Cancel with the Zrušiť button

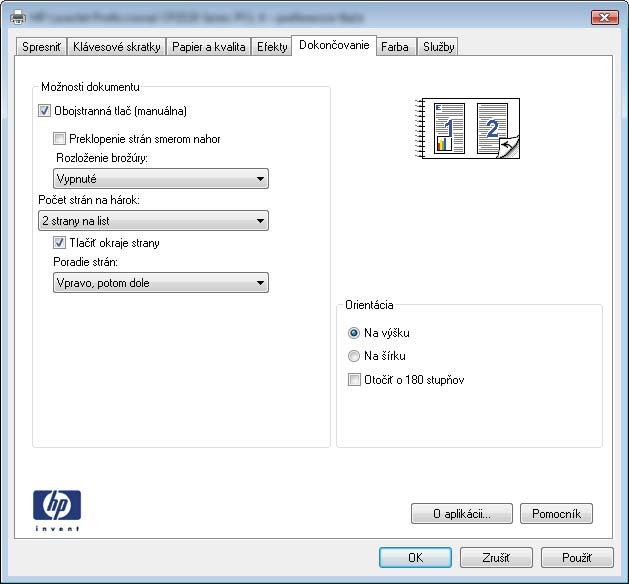(x=496, y=558)
